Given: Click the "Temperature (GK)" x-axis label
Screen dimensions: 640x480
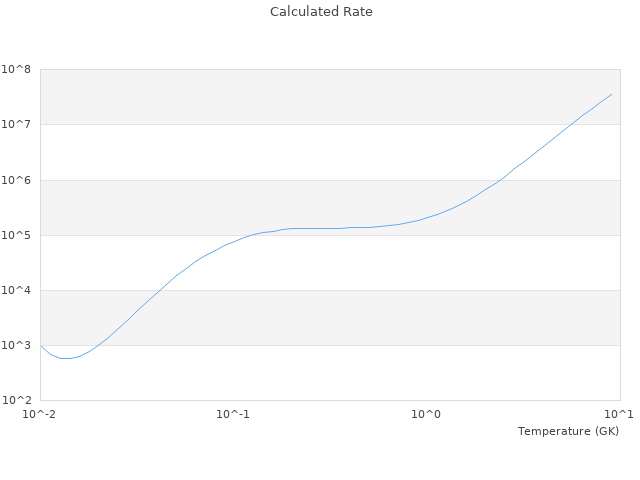Looking at the screenshot, I should coord(568,431).
